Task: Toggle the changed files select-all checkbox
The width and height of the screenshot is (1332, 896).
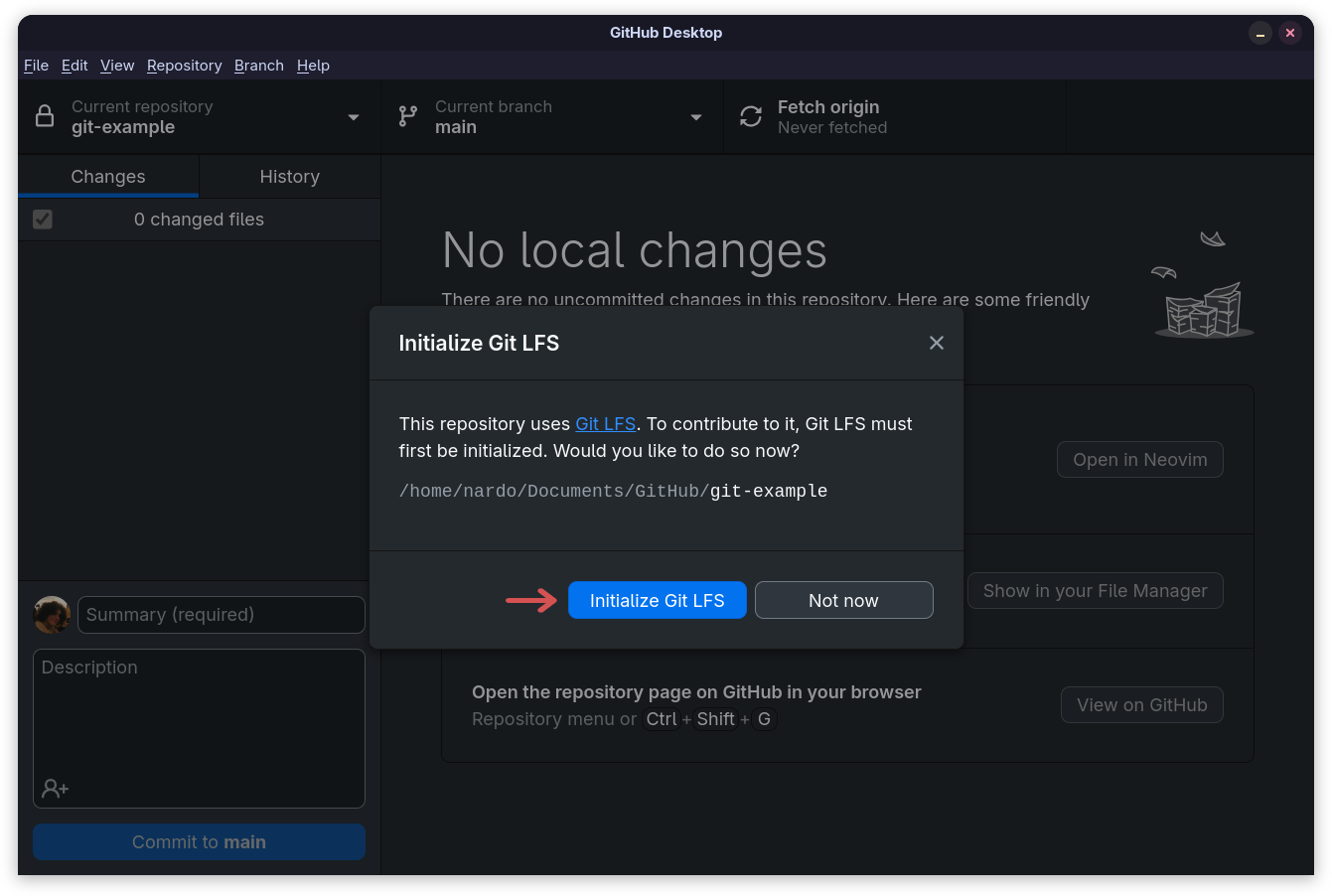Action: click(43, 220)
